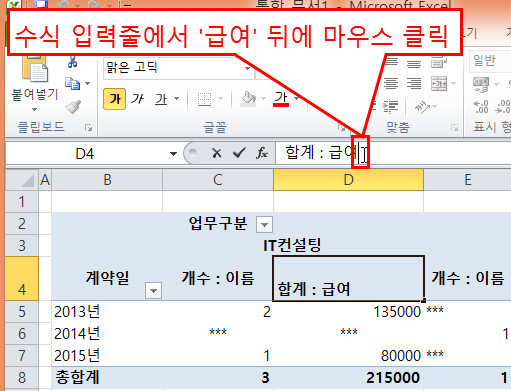Viewport: 511px width, 391px height.
Task: Apply fill color with the paint bucket
Action: pos(248,99)
